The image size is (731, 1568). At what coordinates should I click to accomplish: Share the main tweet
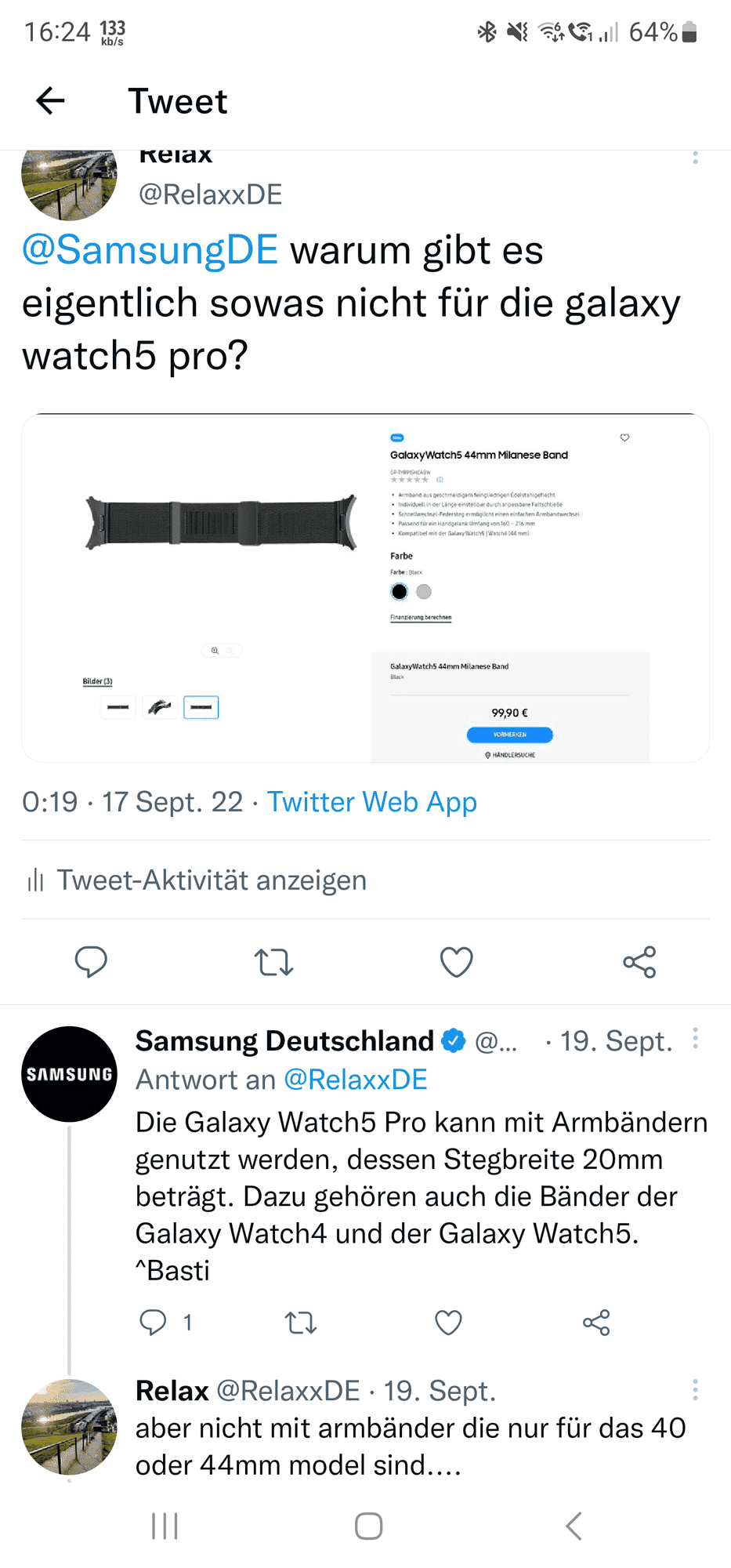[639, 962]
